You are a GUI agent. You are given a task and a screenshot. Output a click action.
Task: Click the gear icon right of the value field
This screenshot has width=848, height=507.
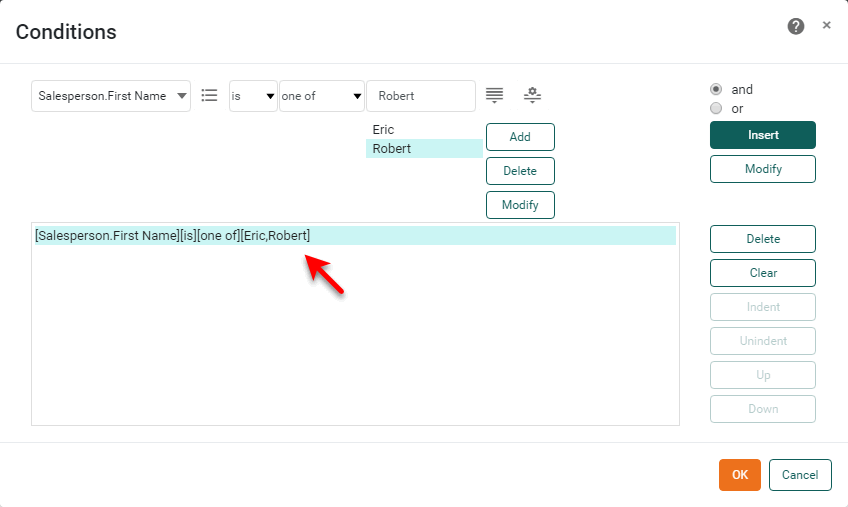click(x=532, y=96)
